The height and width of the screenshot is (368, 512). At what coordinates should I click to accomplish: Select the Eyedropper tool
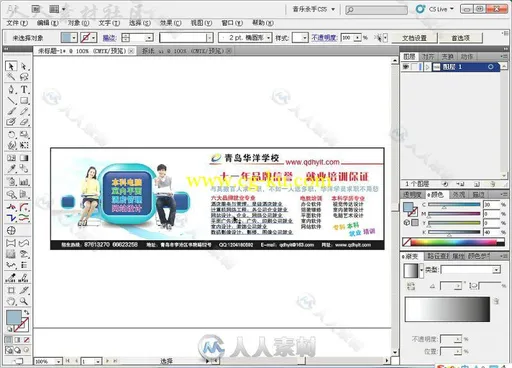(x=11, y=168)
